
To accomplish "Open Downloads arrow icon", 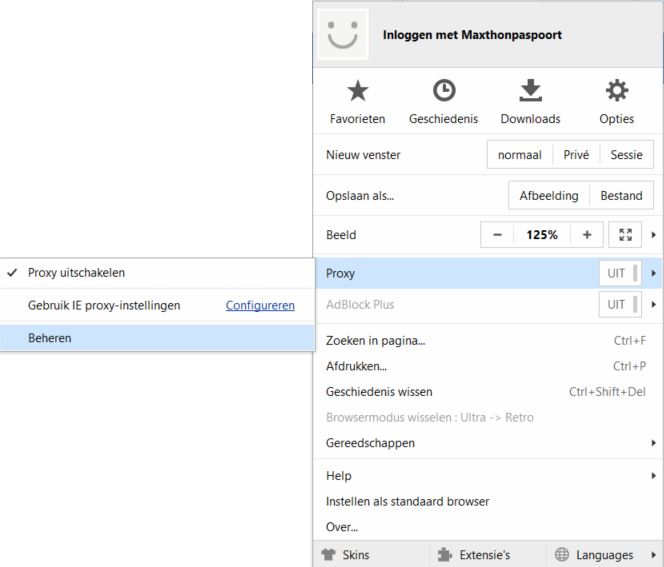I will tap(531, 91).
